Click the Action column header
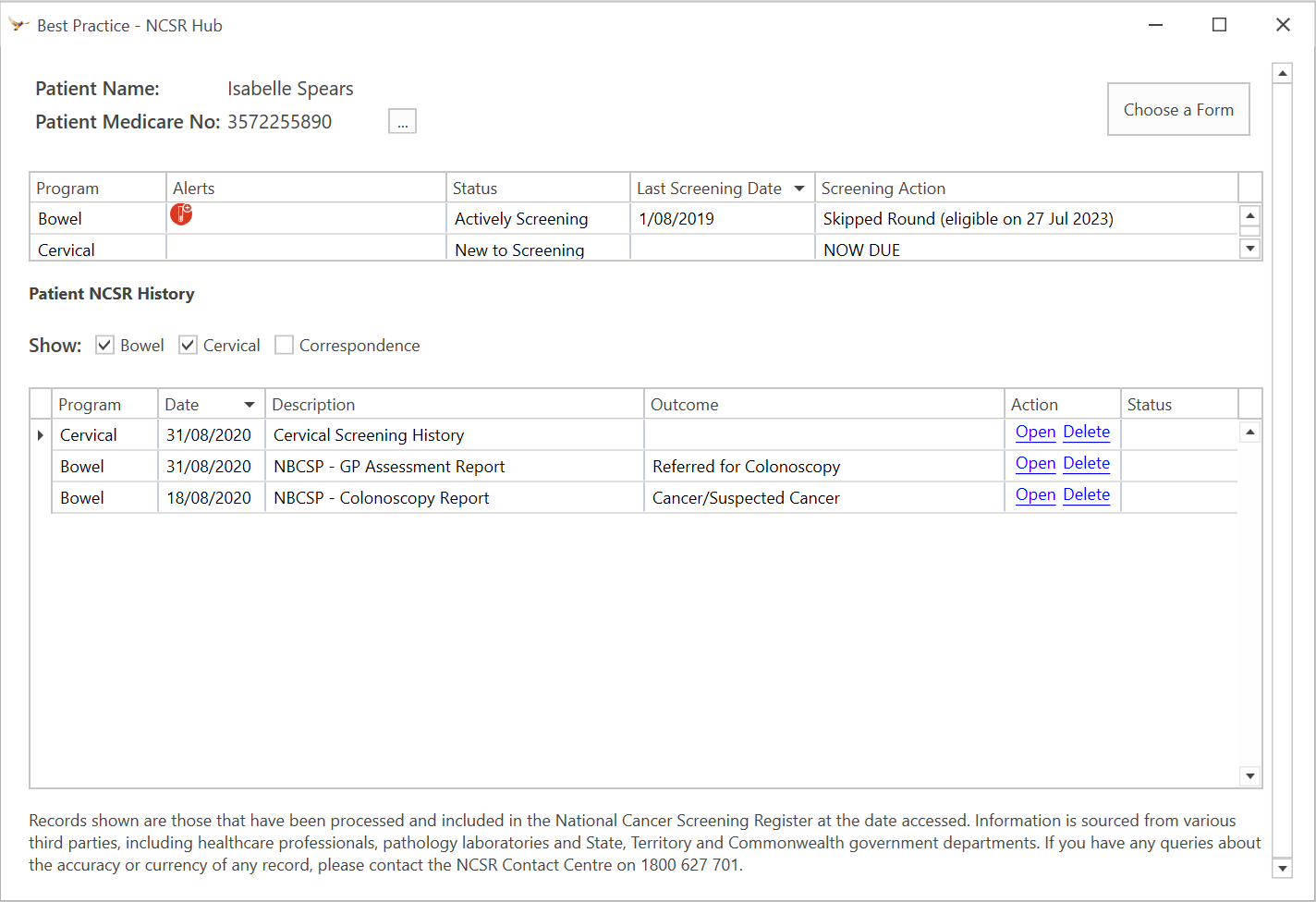 click(1063, 405)
